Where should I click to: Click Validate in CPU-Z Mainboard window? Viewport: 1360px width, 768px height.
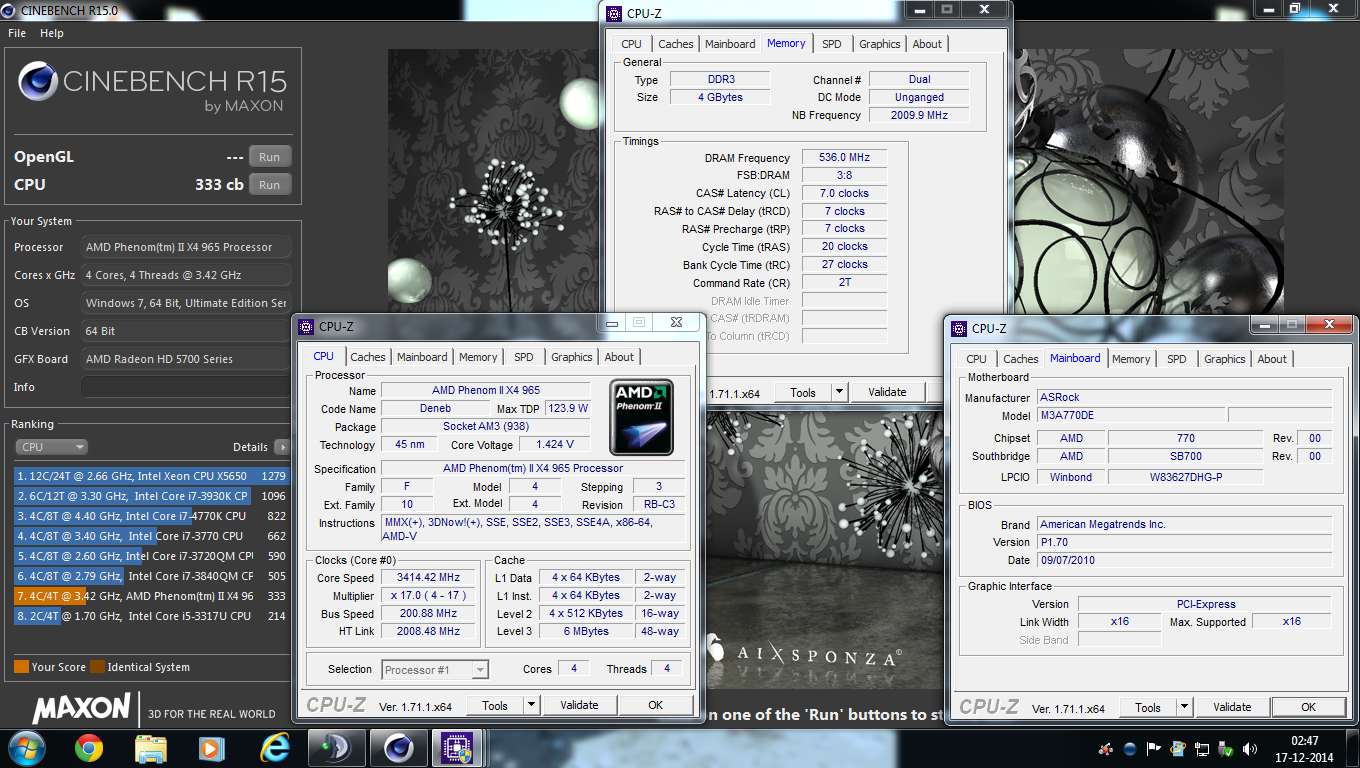[x=1232, y=707]
